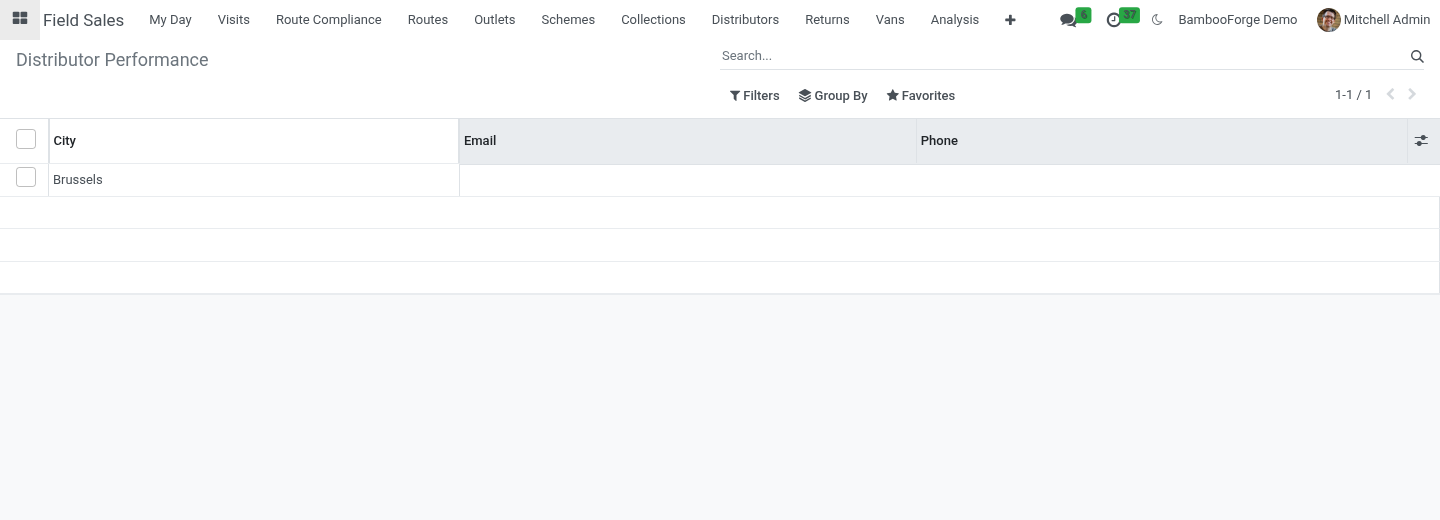Image resolution: width=1440 pixels, height=520 pixels.
Task: Open the BambooForge Demo company switcher
Action: [x=1237, y=20]
